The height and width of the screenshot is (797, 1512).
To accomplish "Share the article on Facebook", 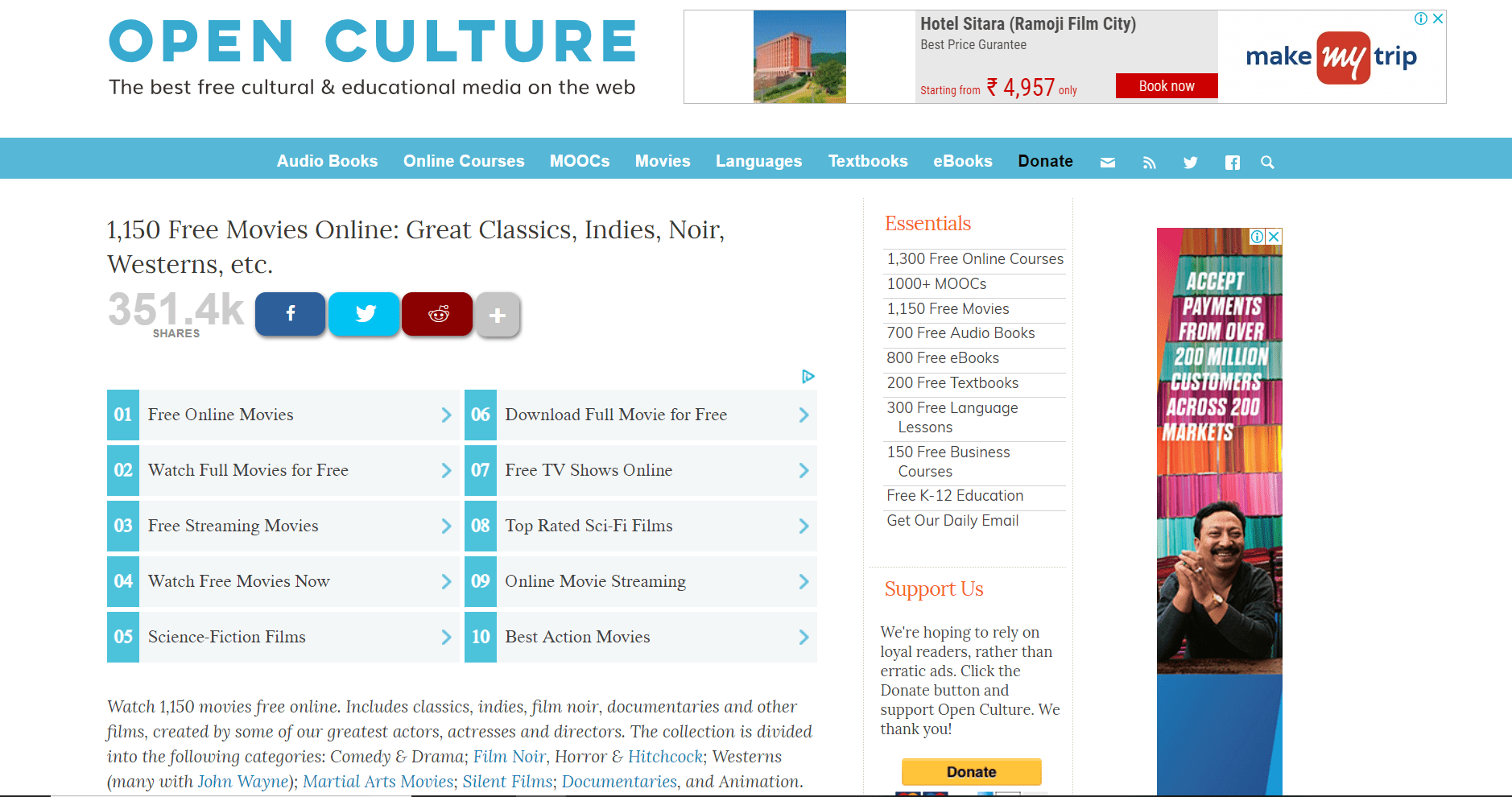I will (290, 314).
